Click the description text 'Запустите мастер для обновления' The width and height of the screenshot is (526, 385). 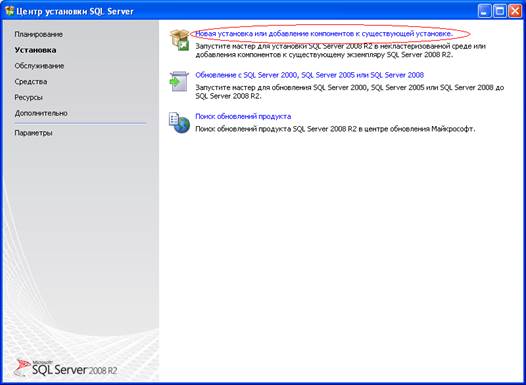point(350,92)
